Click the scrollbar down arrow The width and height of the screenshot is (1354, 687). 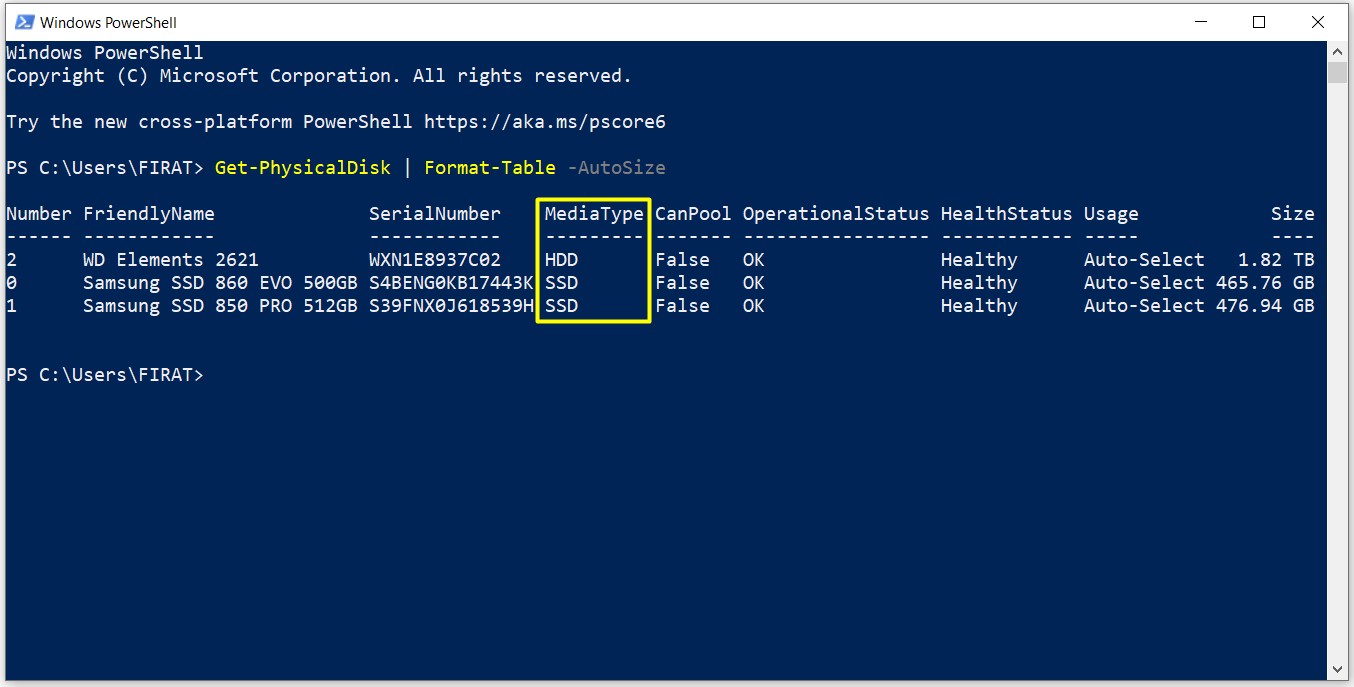point(1337,669)
